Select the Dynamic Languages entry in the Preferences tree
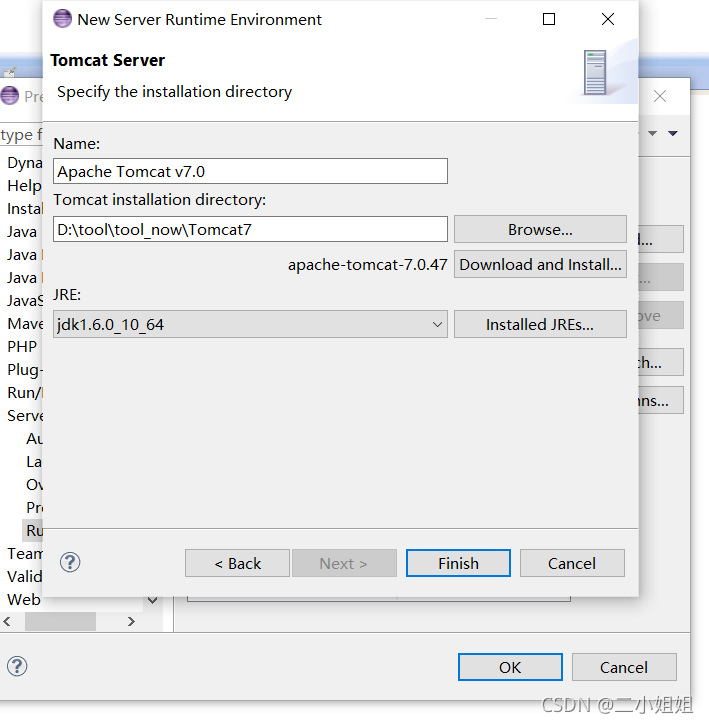The height and width of the screenshot is (723, 709). [x=24, y=162]
